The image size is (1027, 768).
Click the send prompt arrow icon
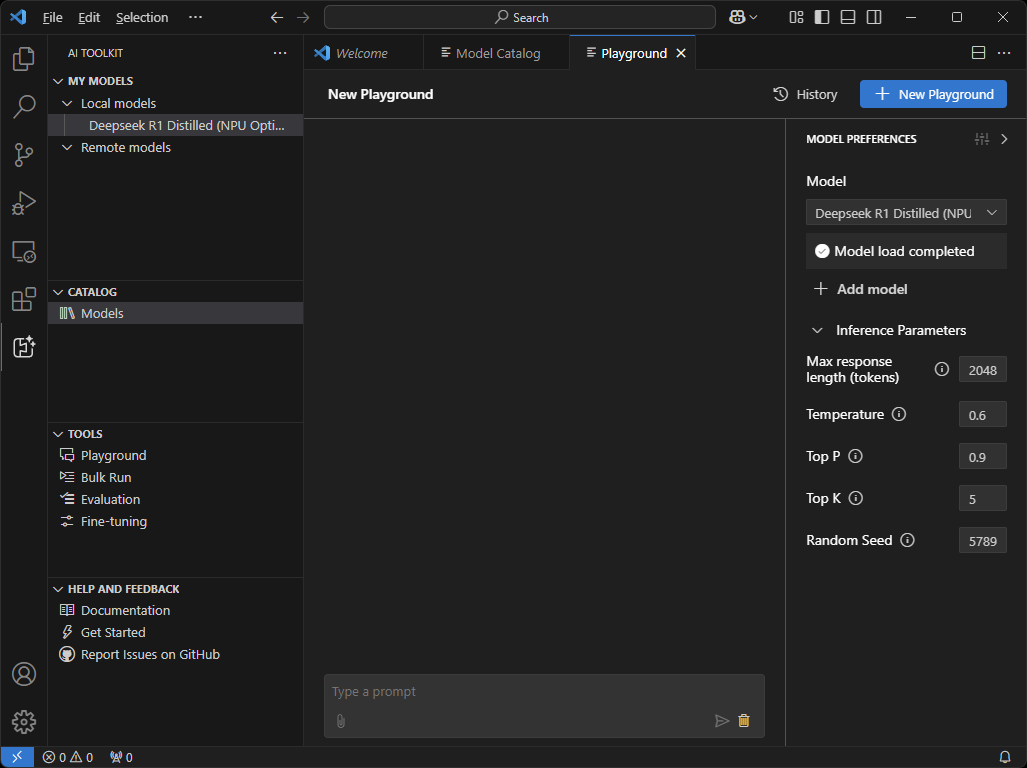[721, 720]
